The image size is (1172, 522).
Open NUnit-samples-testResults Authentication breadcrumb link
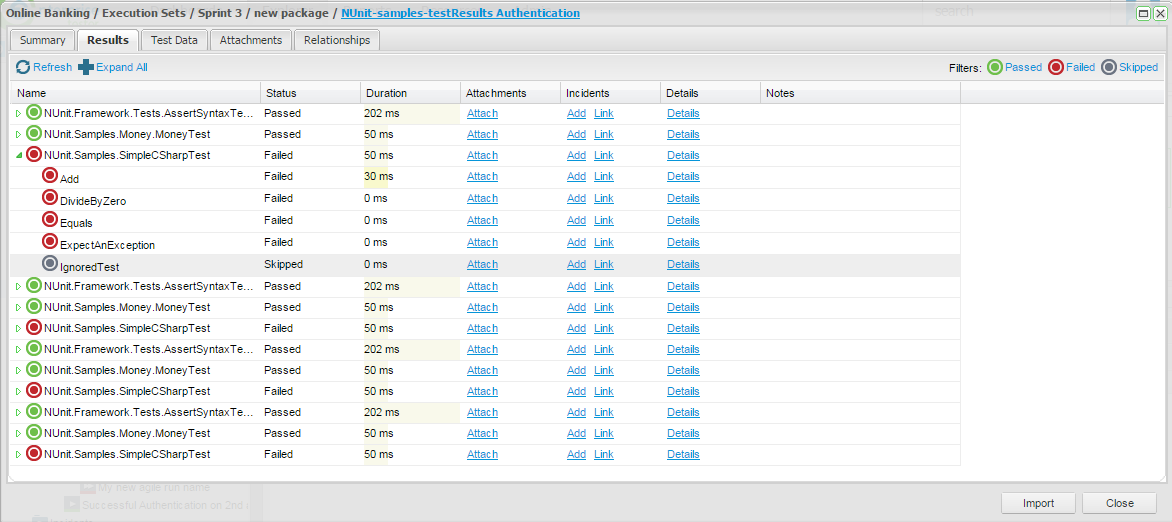[460, 13]
